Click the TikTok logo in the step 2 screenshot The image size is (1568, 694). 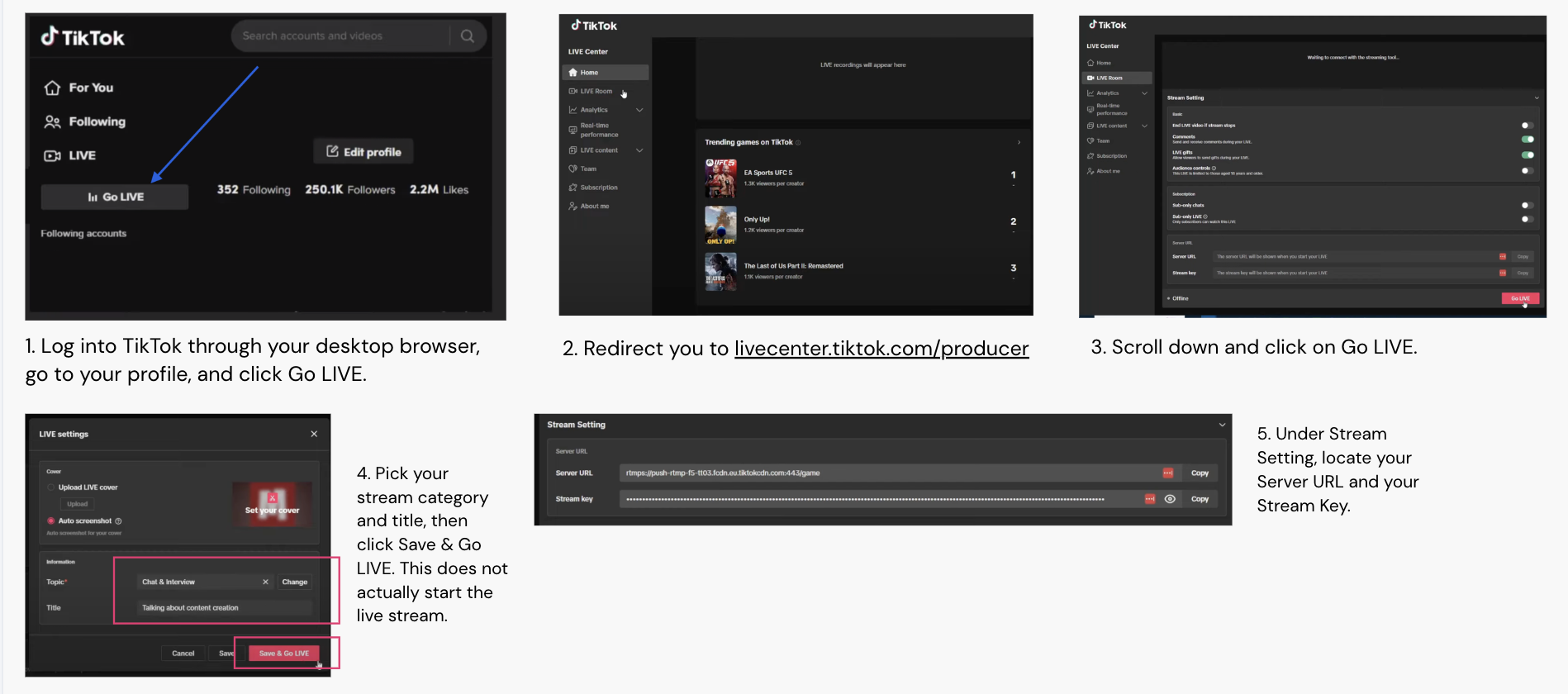pos(594,26)
